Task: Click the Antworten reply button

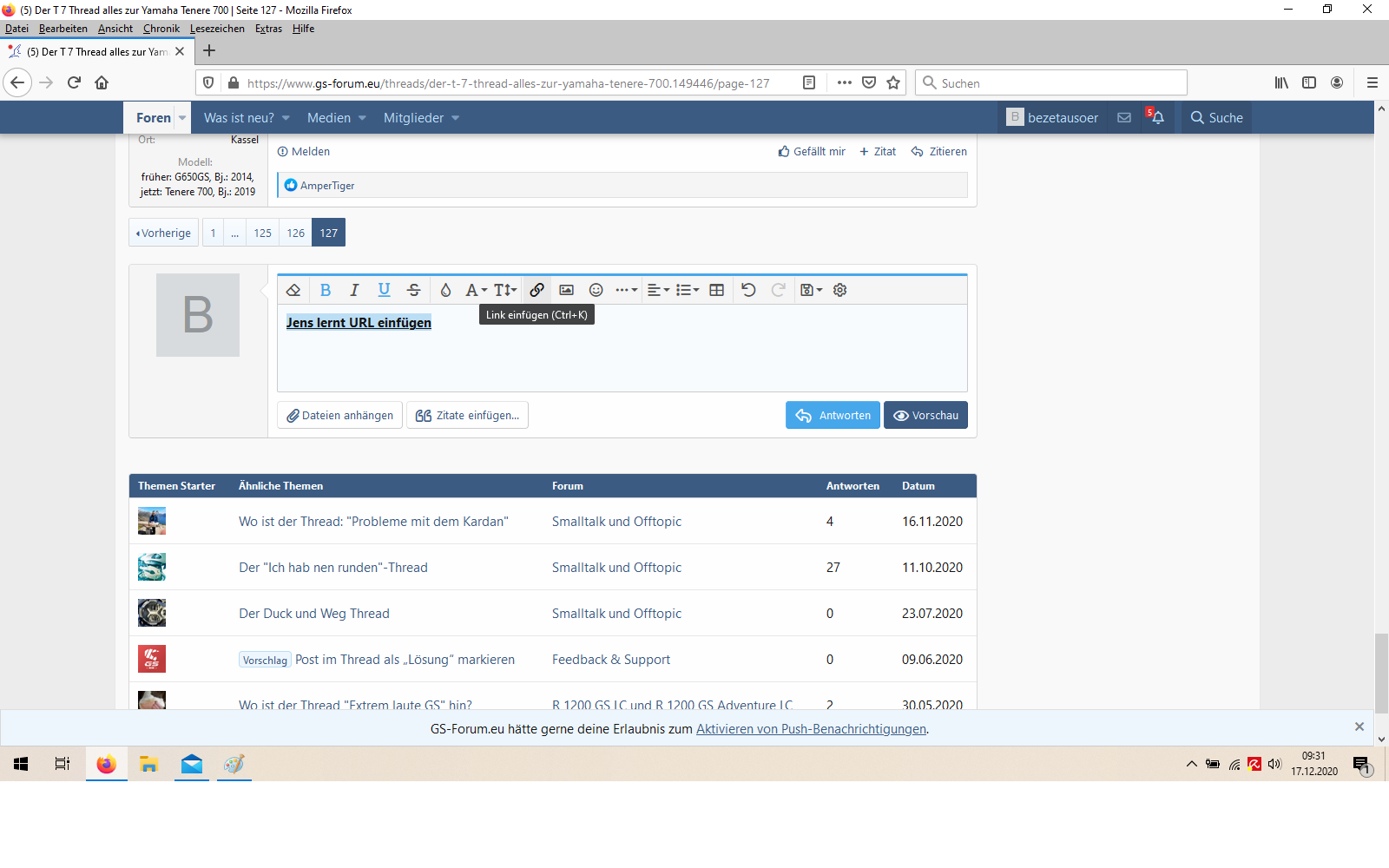Action: (833, 415)
